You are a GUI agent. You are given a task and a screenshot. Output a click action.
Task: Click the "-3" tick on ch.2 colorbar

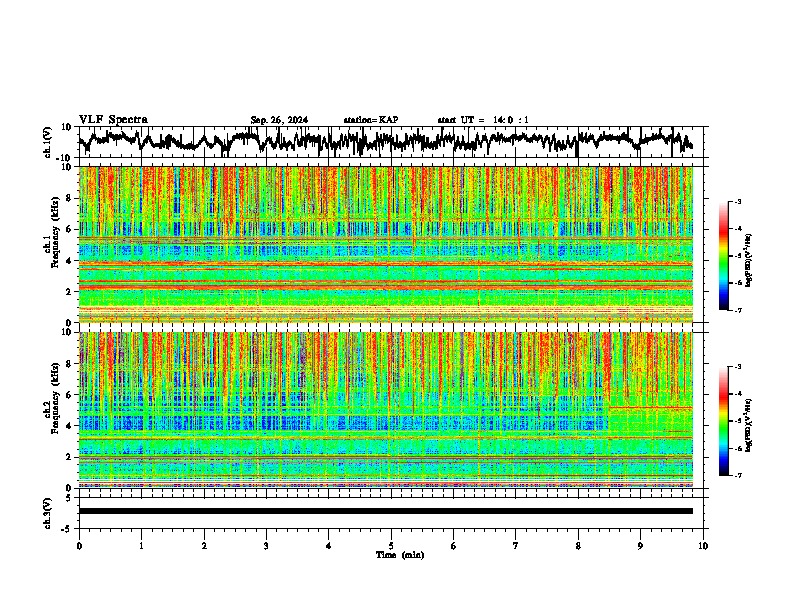pos(737,367)
